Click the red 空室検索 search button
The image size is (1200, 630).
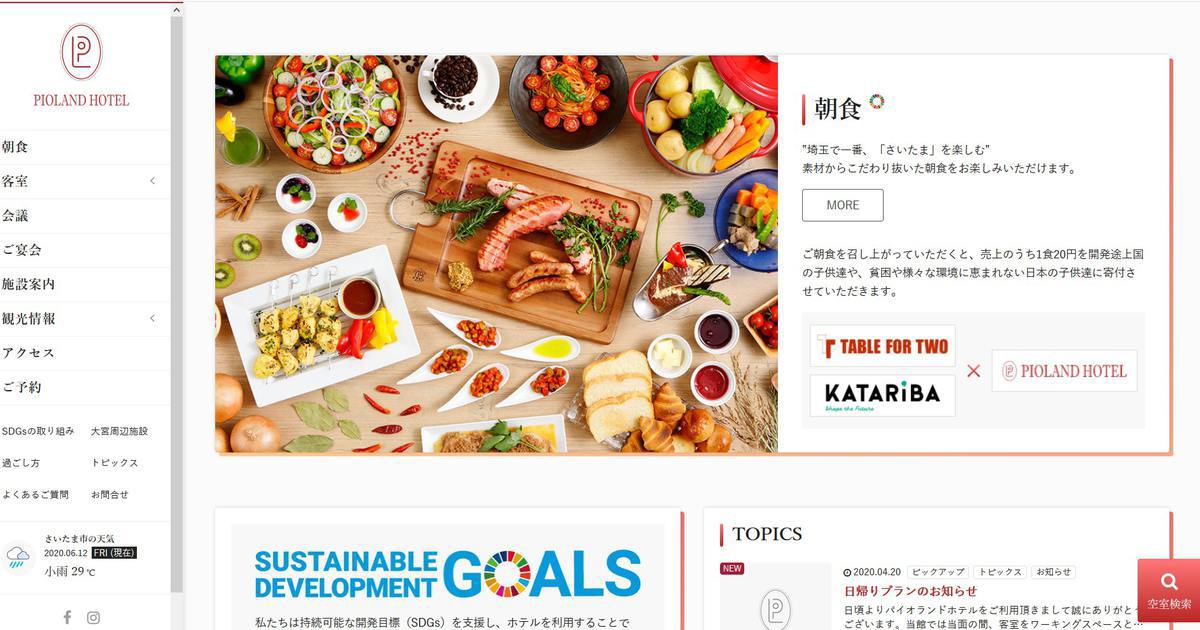[1168, 591]
